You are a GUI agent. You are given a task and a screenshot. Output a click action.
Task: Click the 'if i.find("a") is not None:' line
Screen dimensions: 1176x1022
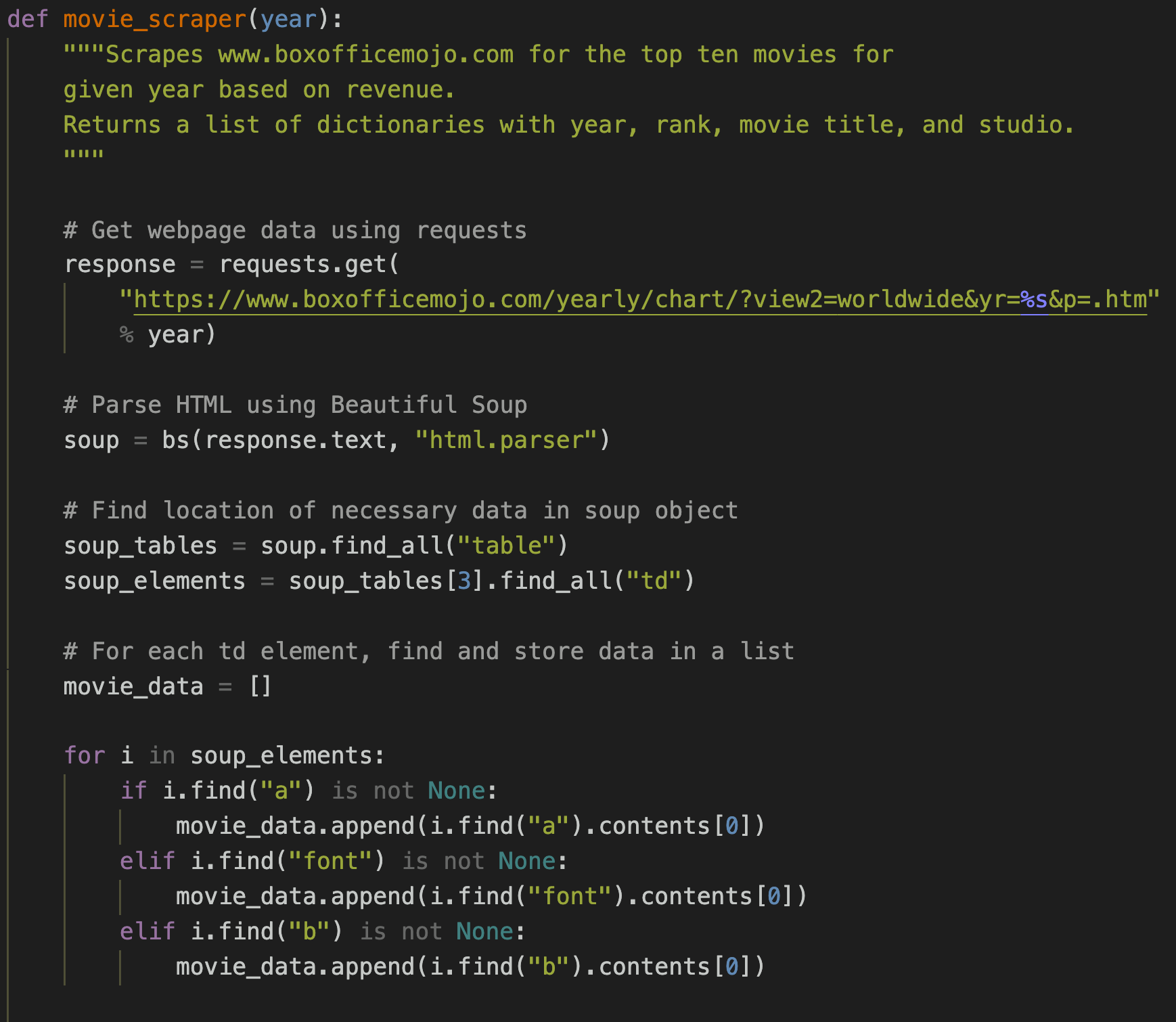pyautogui.click(x=309, y=791)
